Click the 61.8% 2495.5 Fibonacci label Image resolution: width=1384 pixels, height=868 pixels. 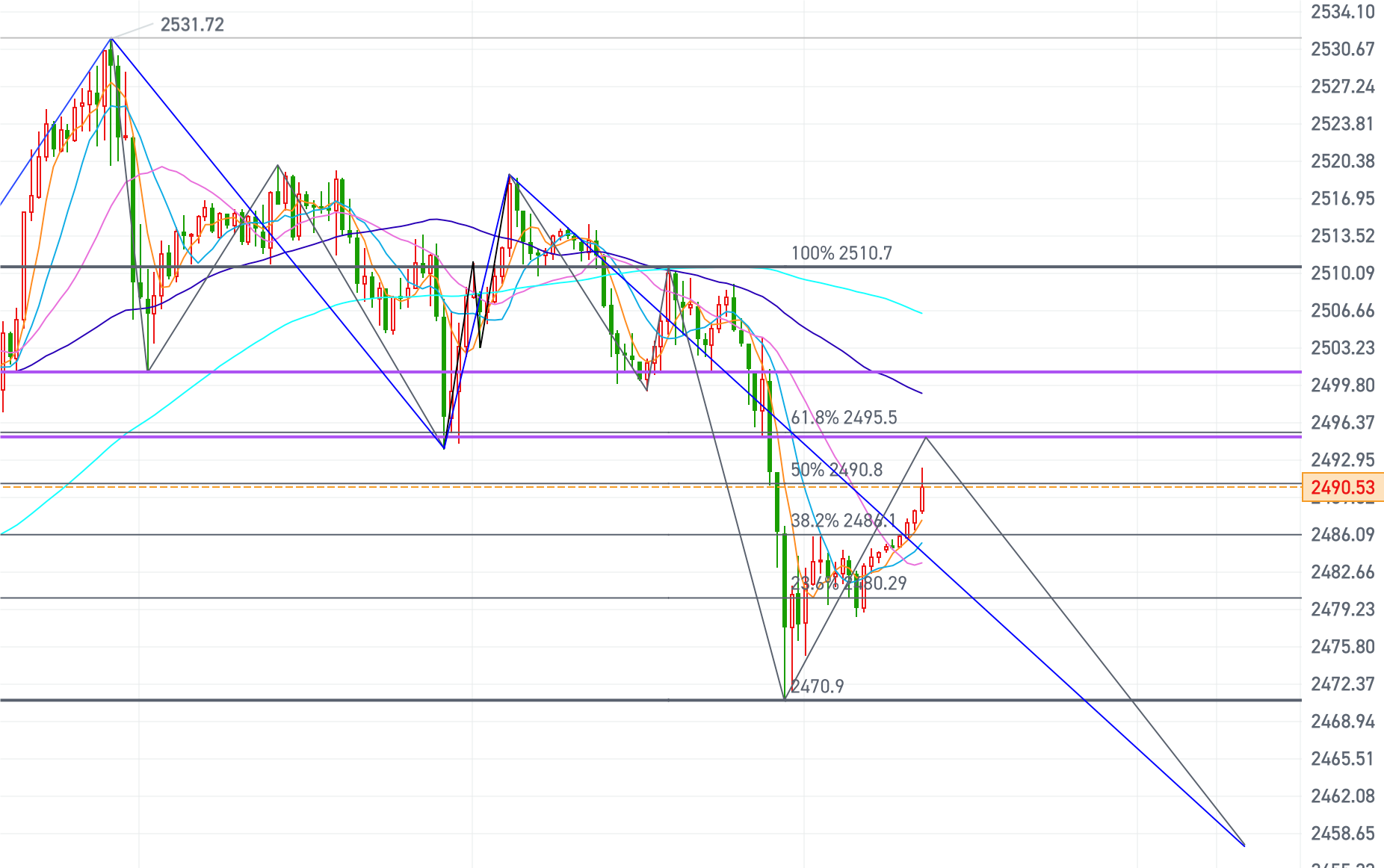point(844,418)
